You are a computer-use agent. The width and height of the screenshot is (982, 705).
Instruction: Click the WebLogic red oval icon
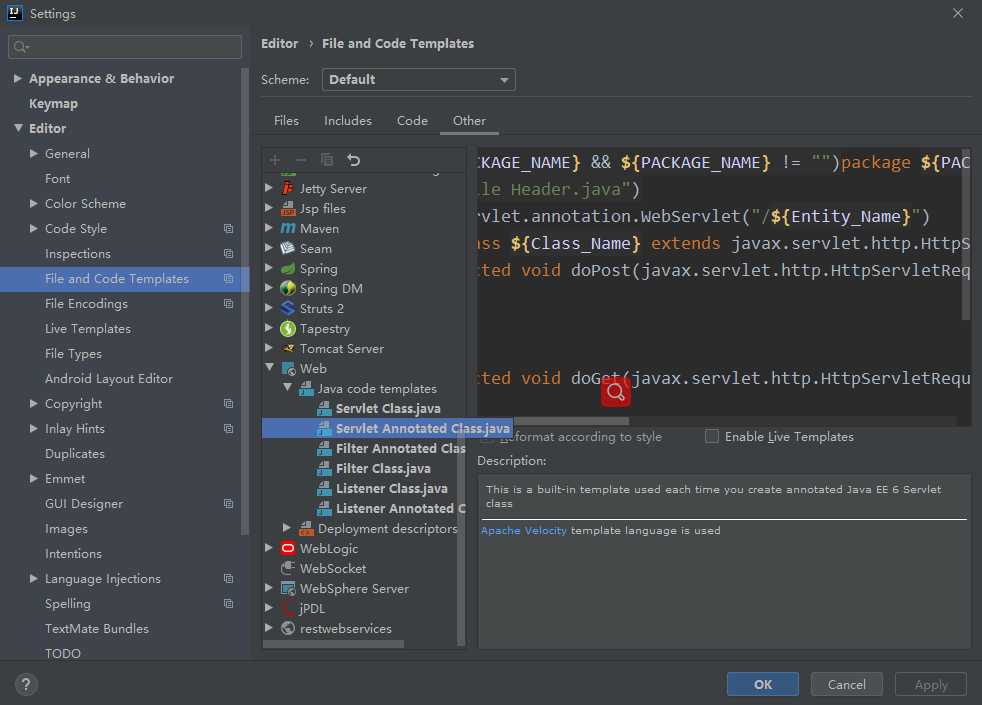coord(288,549)
